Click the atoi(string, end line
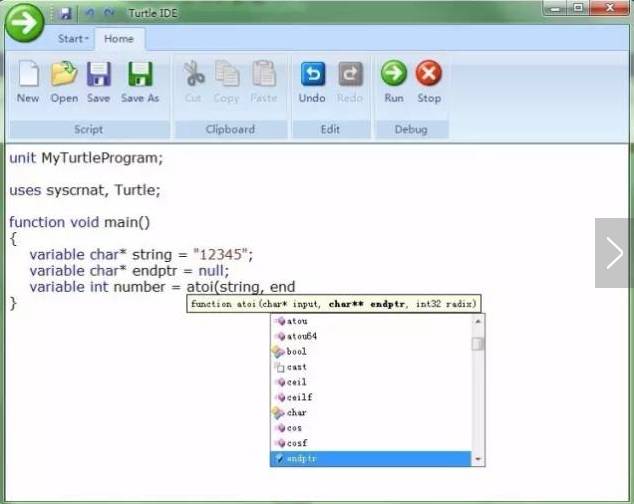 [x=162, y=287]
